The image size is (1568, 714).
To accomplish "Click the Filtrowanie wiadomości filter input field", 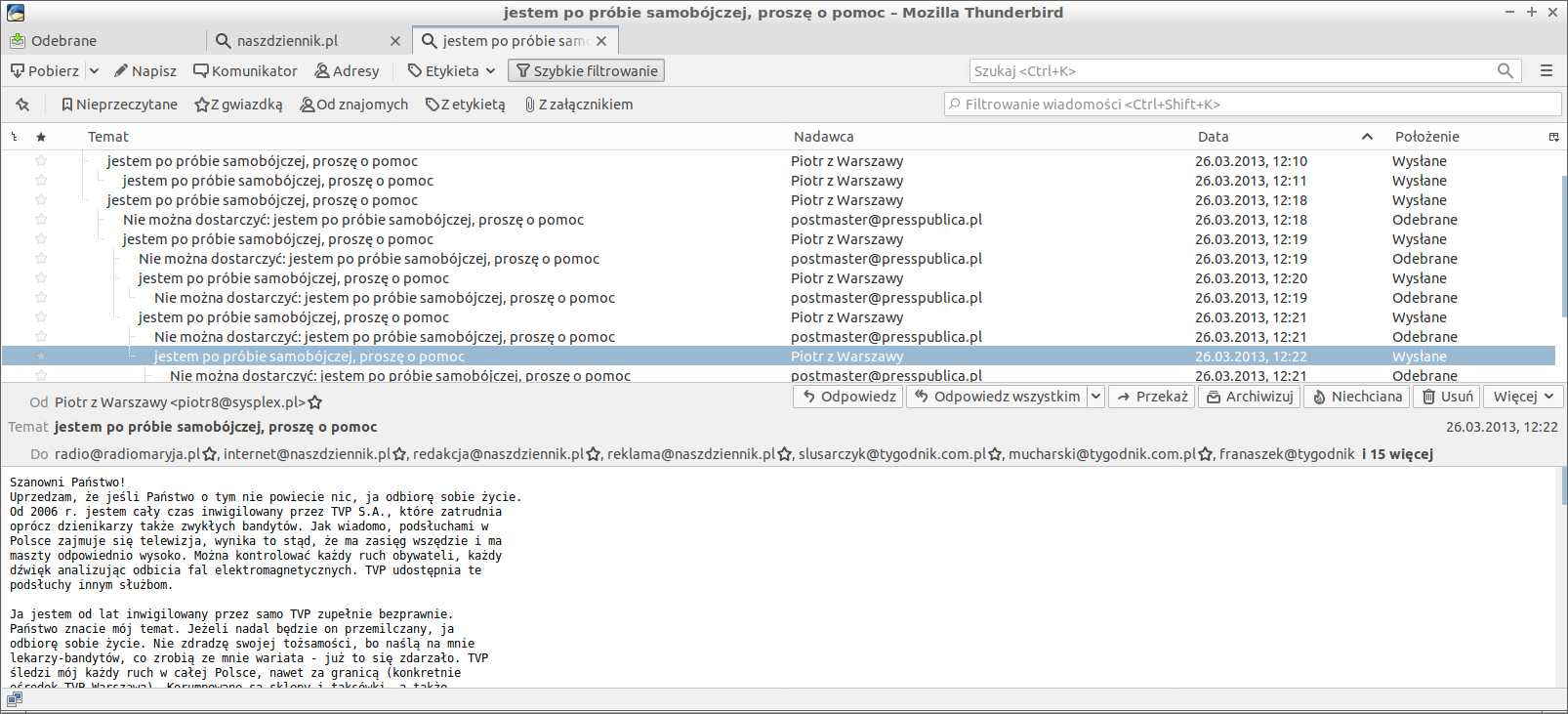I will (1254, 105).
